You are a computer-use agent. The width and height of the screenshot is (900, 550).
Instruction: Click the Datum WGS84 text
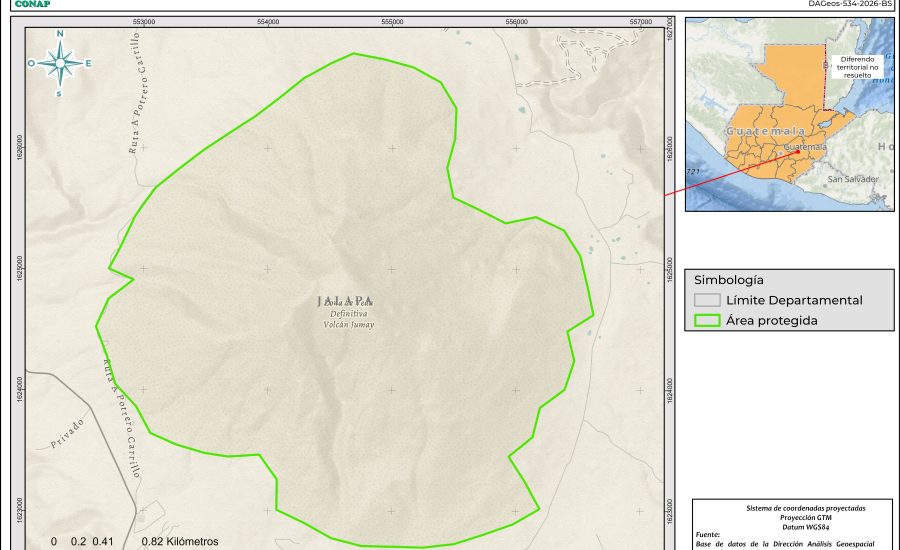click(793, 526)
